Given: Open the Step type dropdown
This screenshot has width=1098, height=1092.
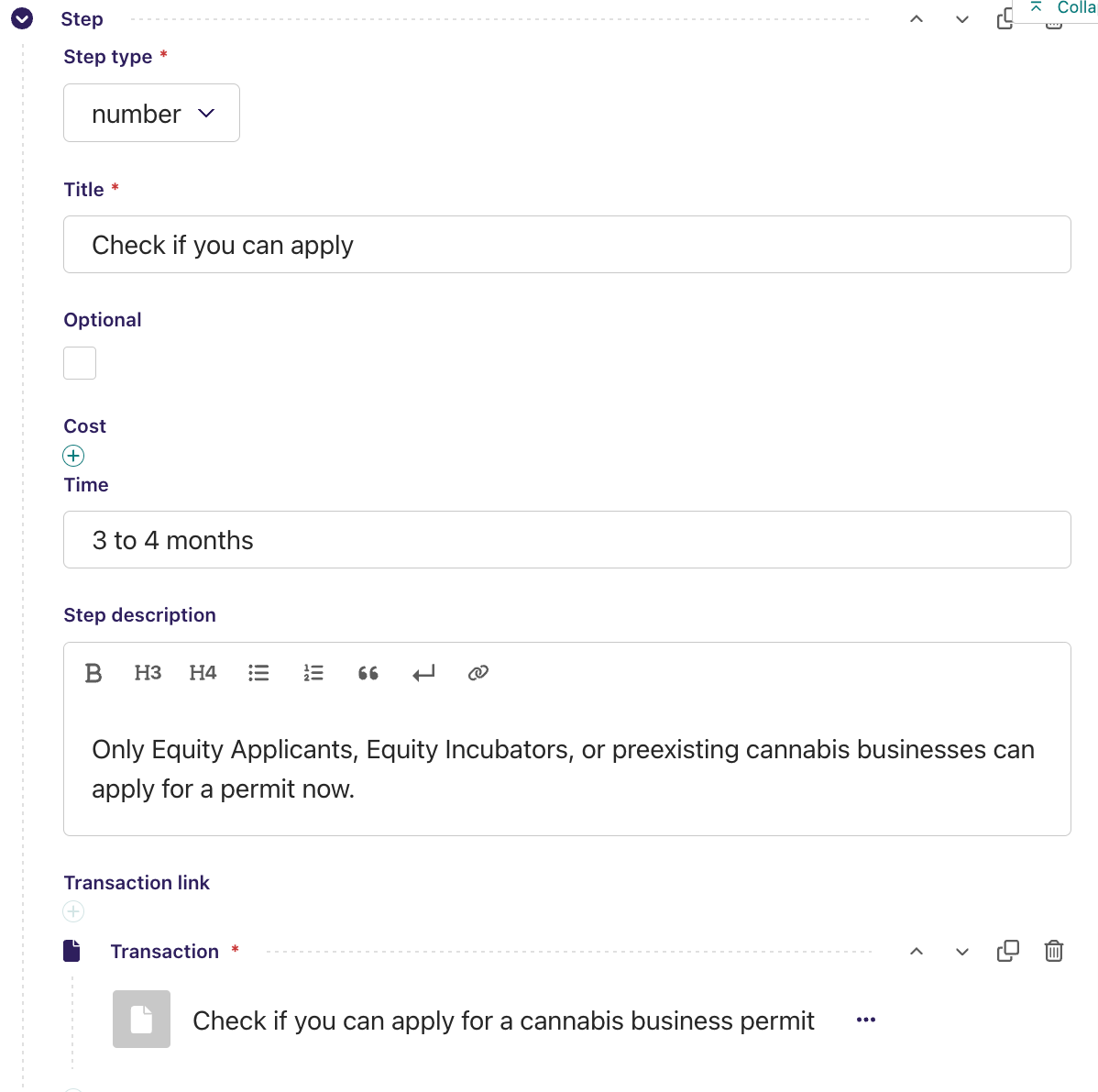Looking at the screenshot, I should 151,113.
